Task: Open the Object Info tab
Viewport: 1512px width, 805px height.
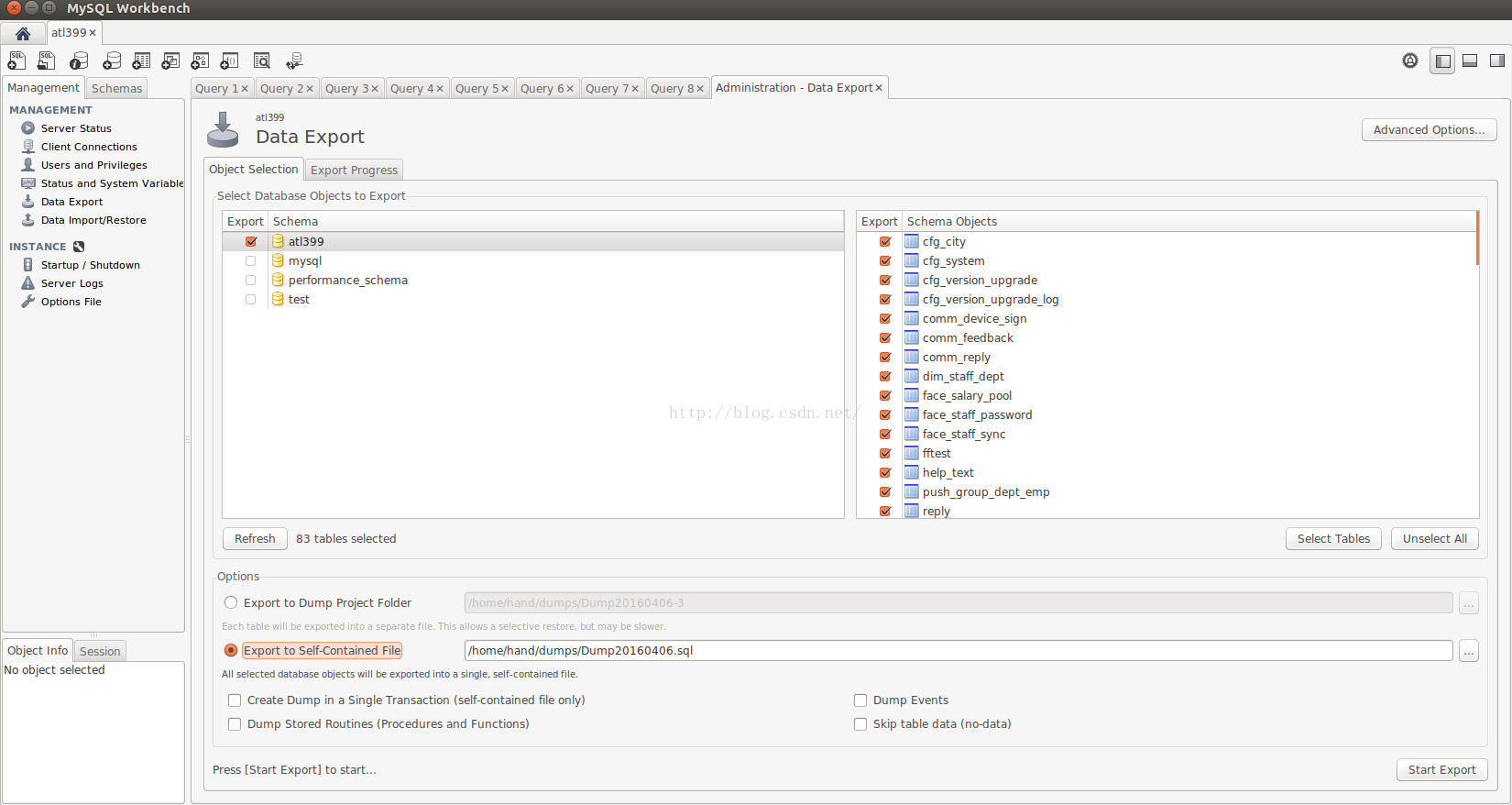Action: pos(38,650)
